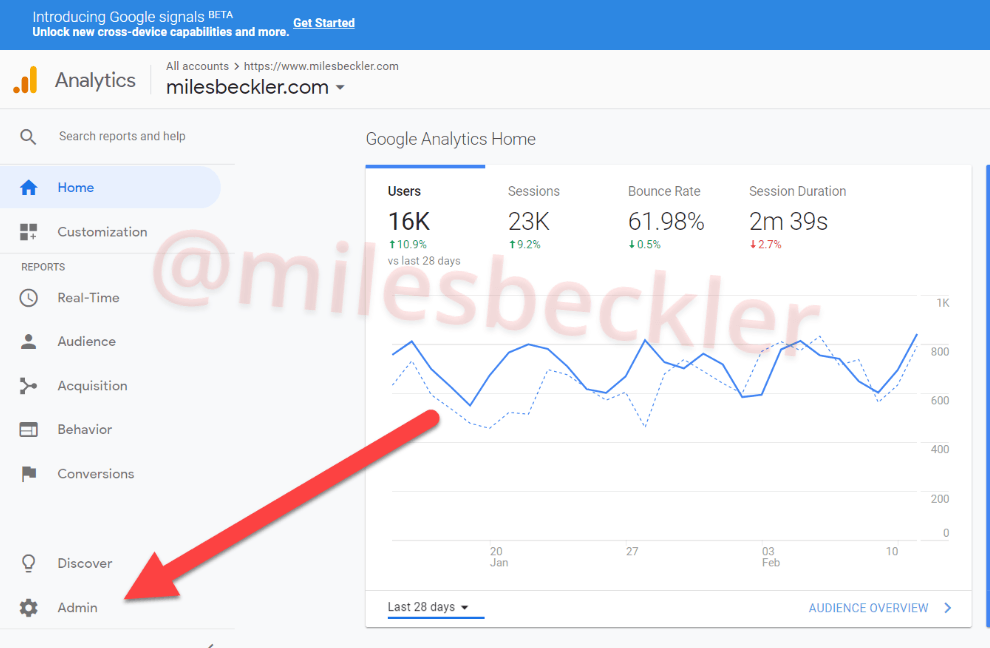Click the Audience Overview right chevron
Image resolution: width=990 pixels, height=648 pixels.
pos(948,608)
